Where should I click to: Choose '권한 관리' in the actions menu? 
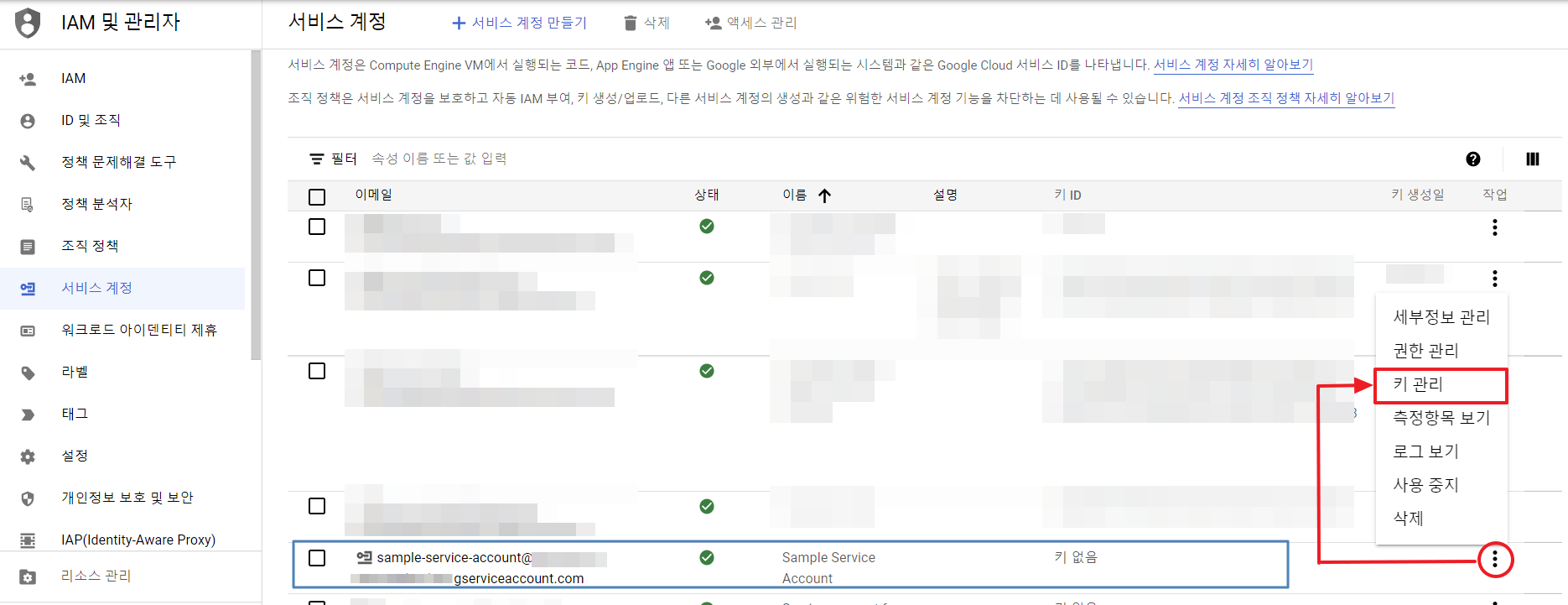(1425, 351)
